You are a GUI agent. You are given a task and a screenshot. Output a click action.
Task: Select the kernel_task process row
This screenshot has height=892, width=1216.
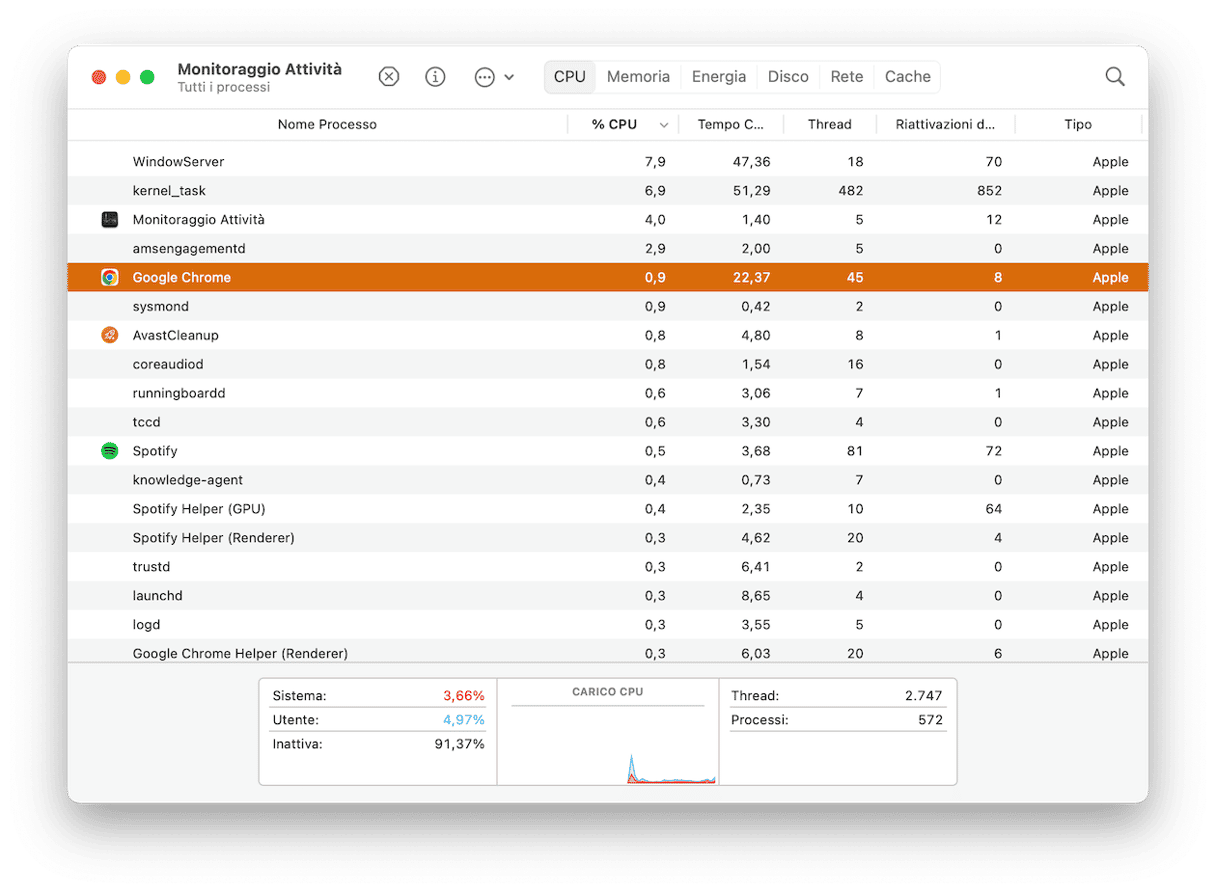pos(608,191)
